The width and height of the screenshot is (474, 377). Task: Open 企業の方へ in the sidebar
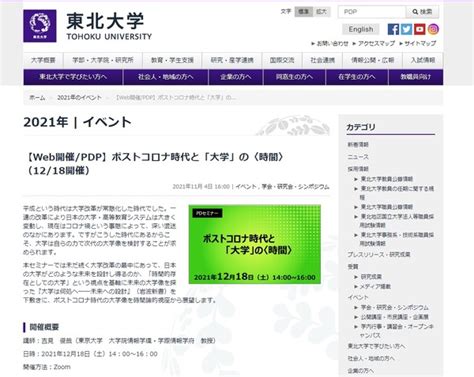(361, 370)
